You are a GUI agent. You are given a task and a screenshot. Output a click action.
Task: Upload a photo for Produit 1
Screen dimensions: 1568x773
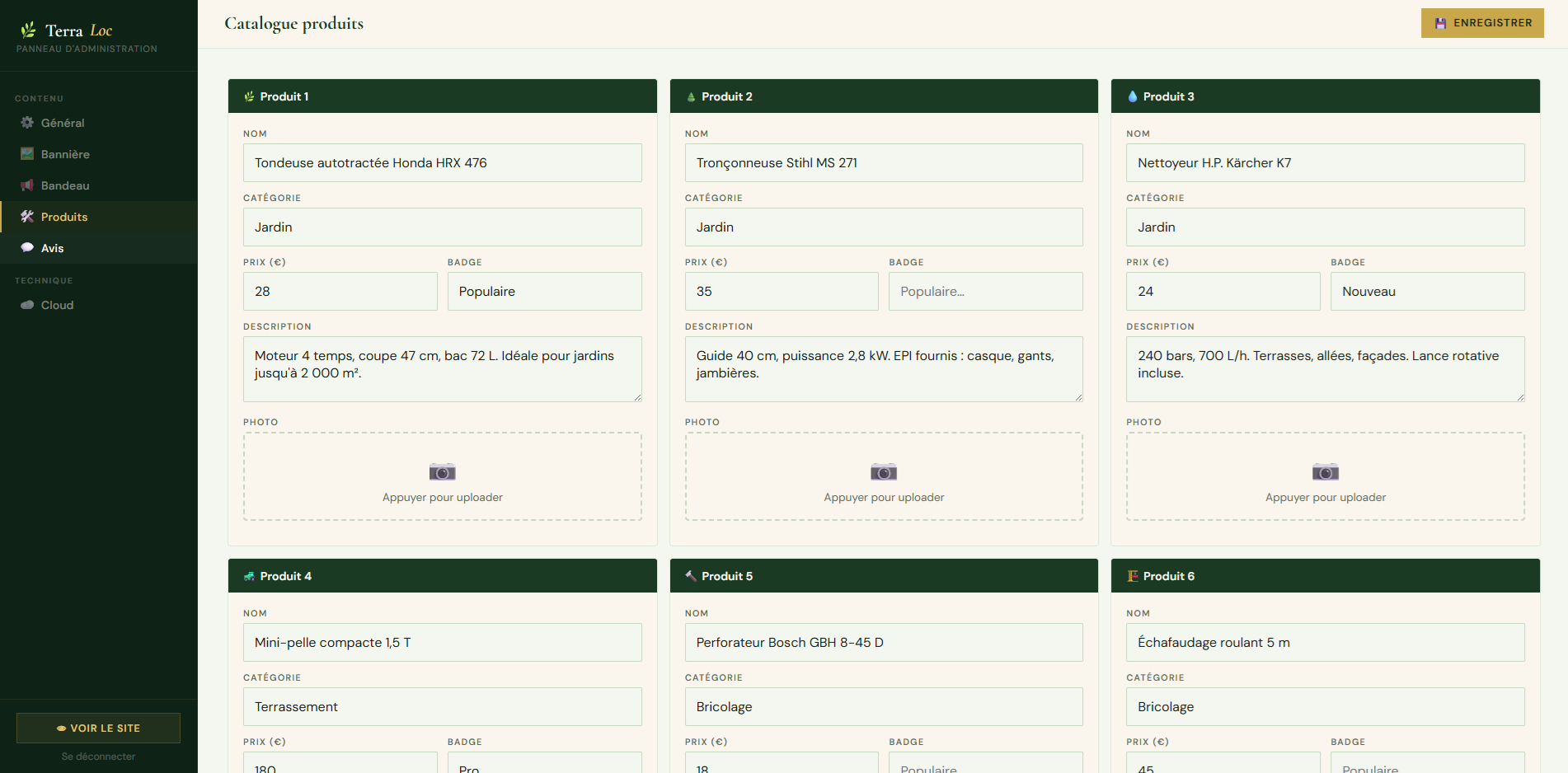click(443, 476)
